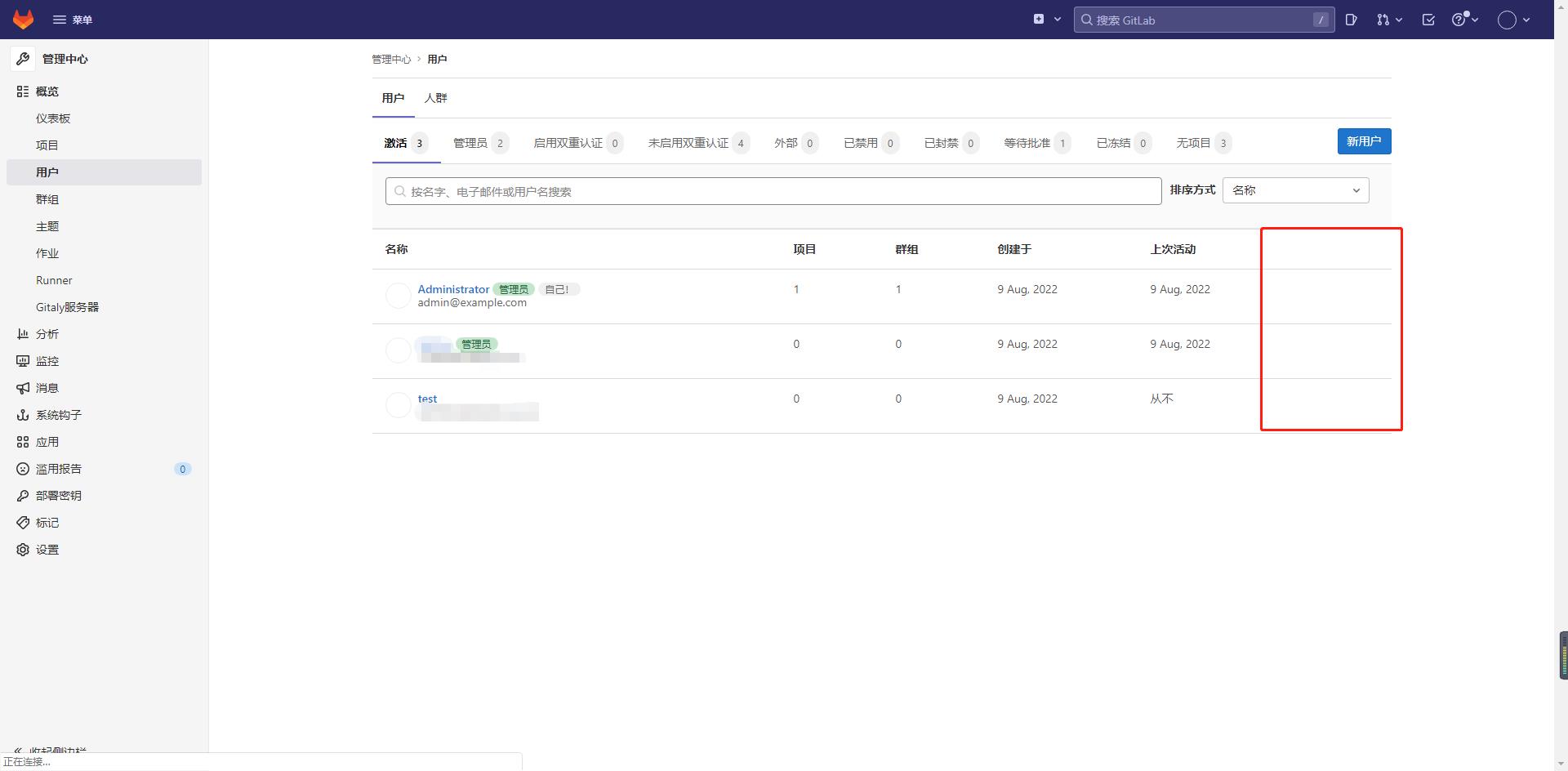The image size is (1568, 771).
Task: Select the 已封禁 filter tab
Action: click(951, 143)
